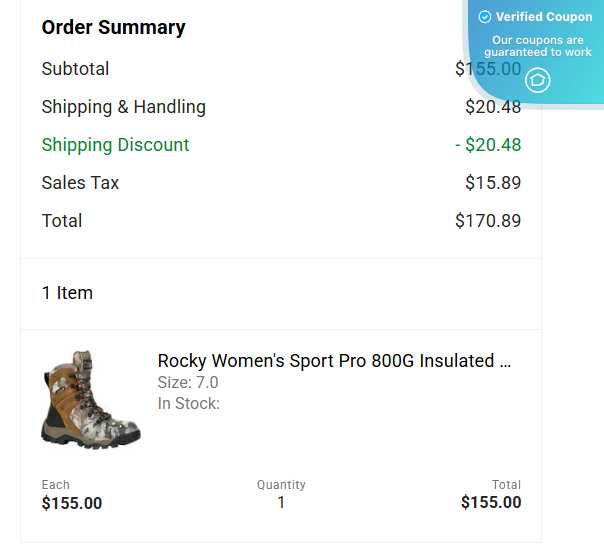Screen dimensions: 604x557
Task: Click the $15.89 sales tax amount
Action: tap(493, 183)
